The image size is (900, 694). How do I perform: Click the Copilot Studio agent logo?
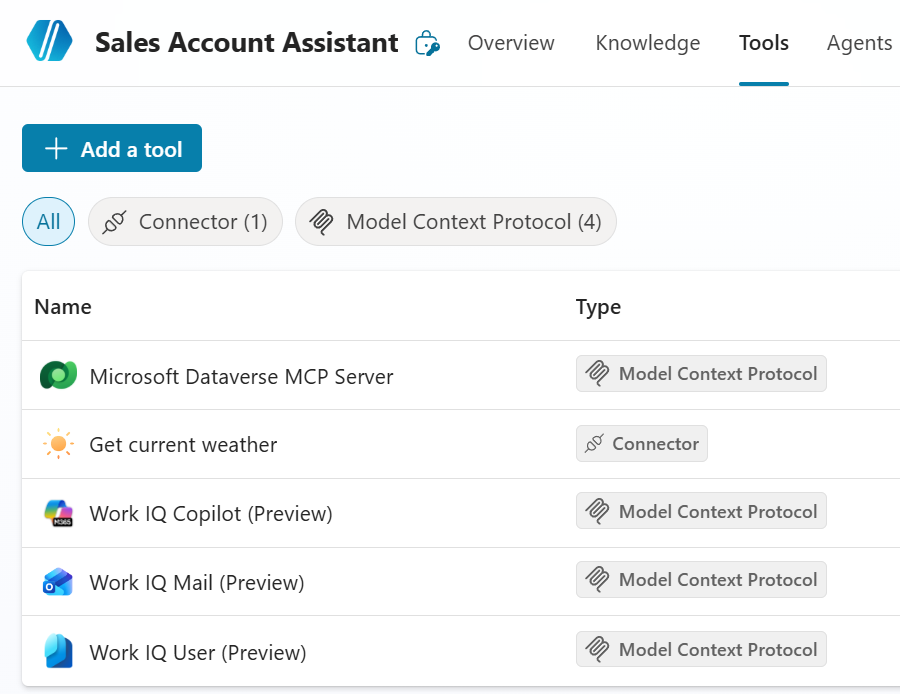click(49, 41)
